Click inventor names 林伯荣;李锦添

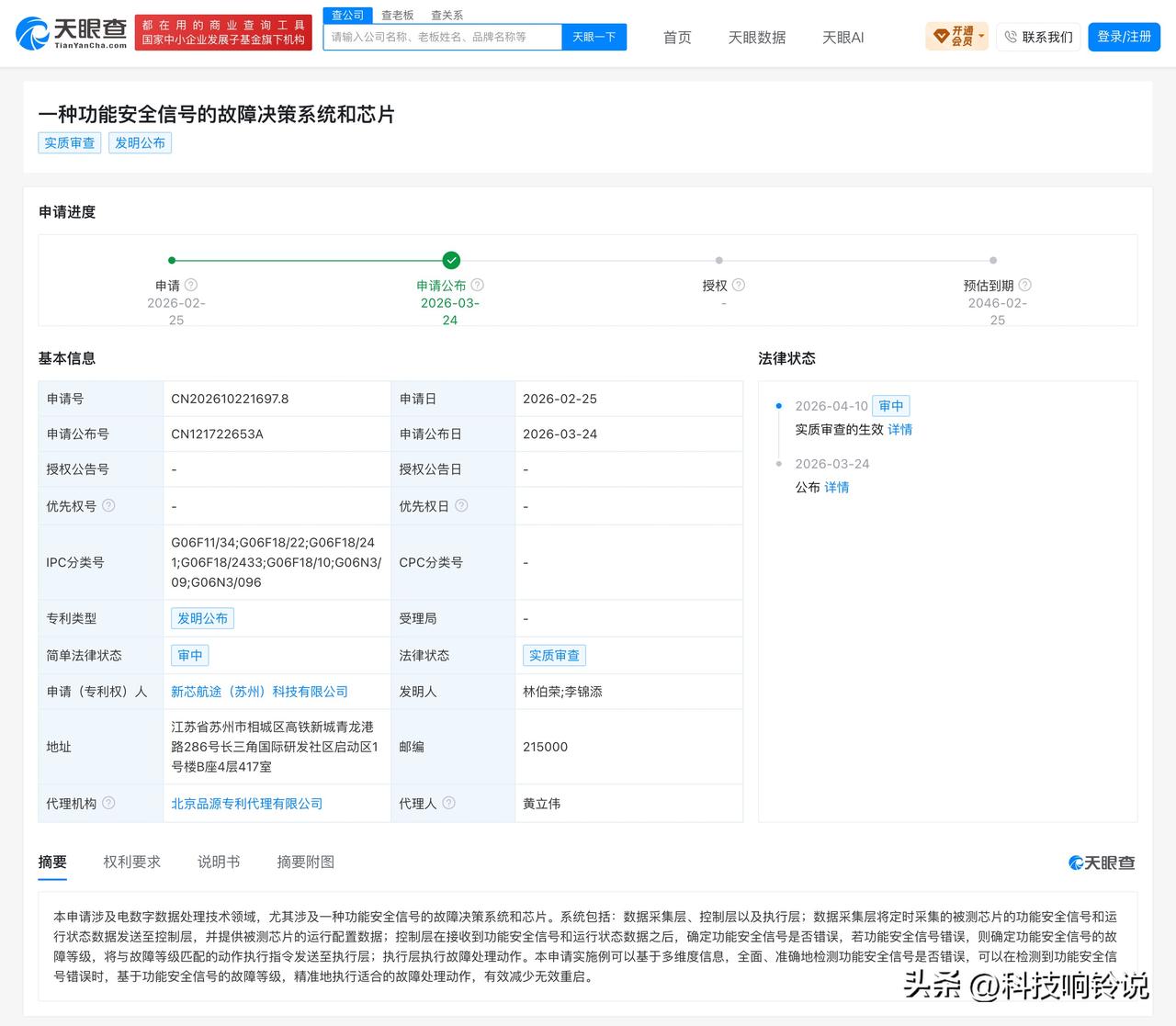[563, 692]
